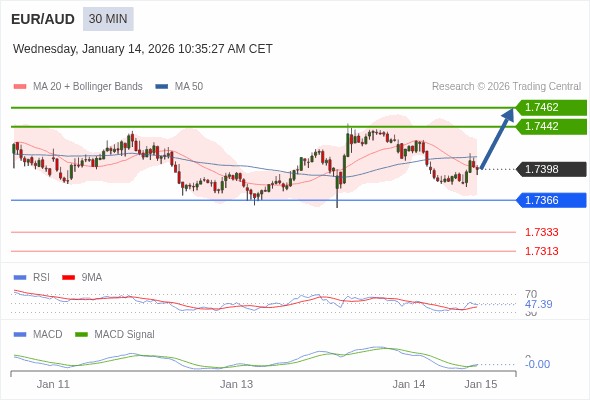This screenshot has height=400, width=590.
Task: Click the '9MA' legend label
Action: pos(92,278)
